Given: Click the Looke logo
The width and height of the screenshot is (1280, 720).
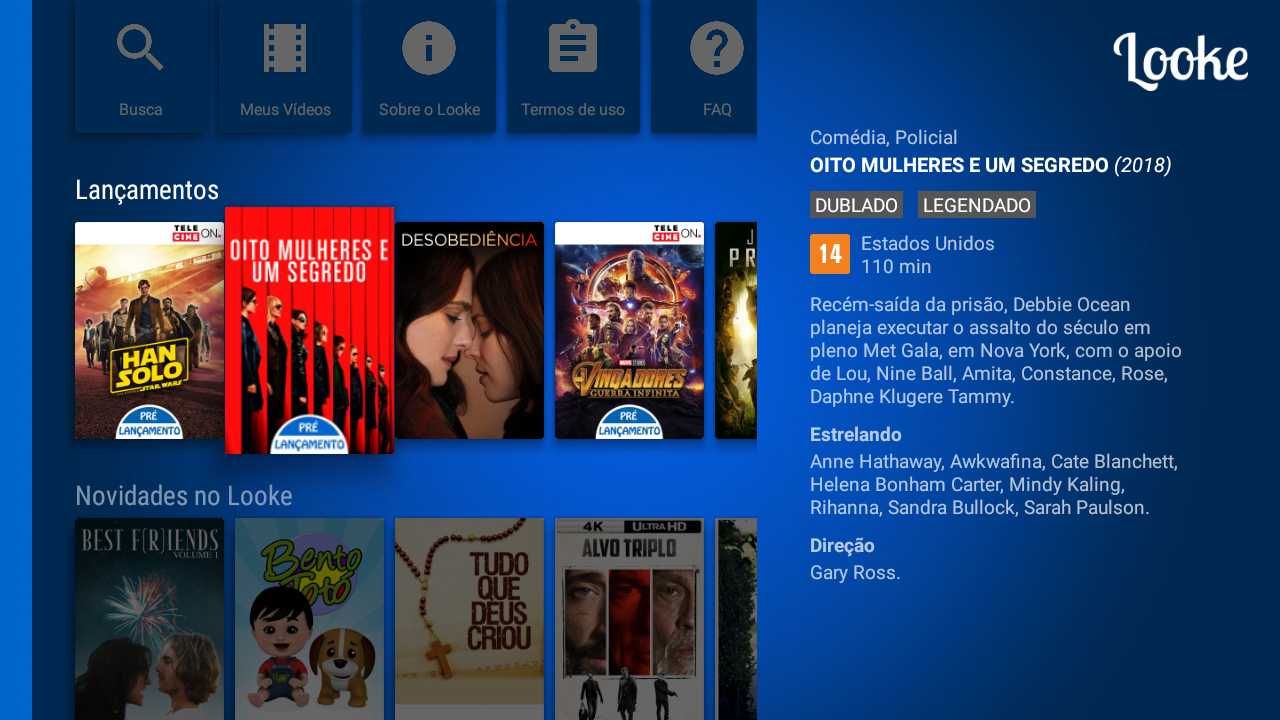Looking at the screenshot, I should click(1180, 60).
